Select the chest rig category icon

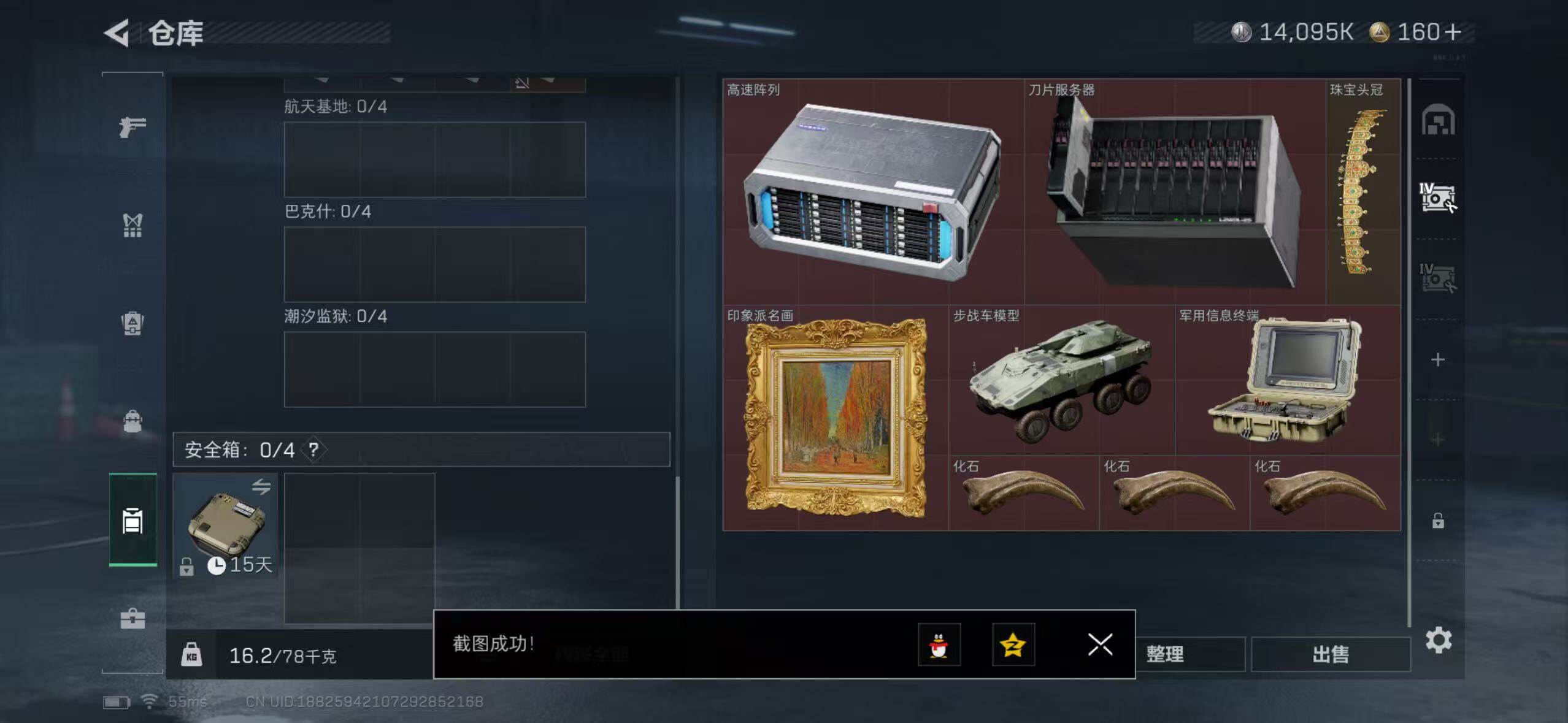[133, 225]
